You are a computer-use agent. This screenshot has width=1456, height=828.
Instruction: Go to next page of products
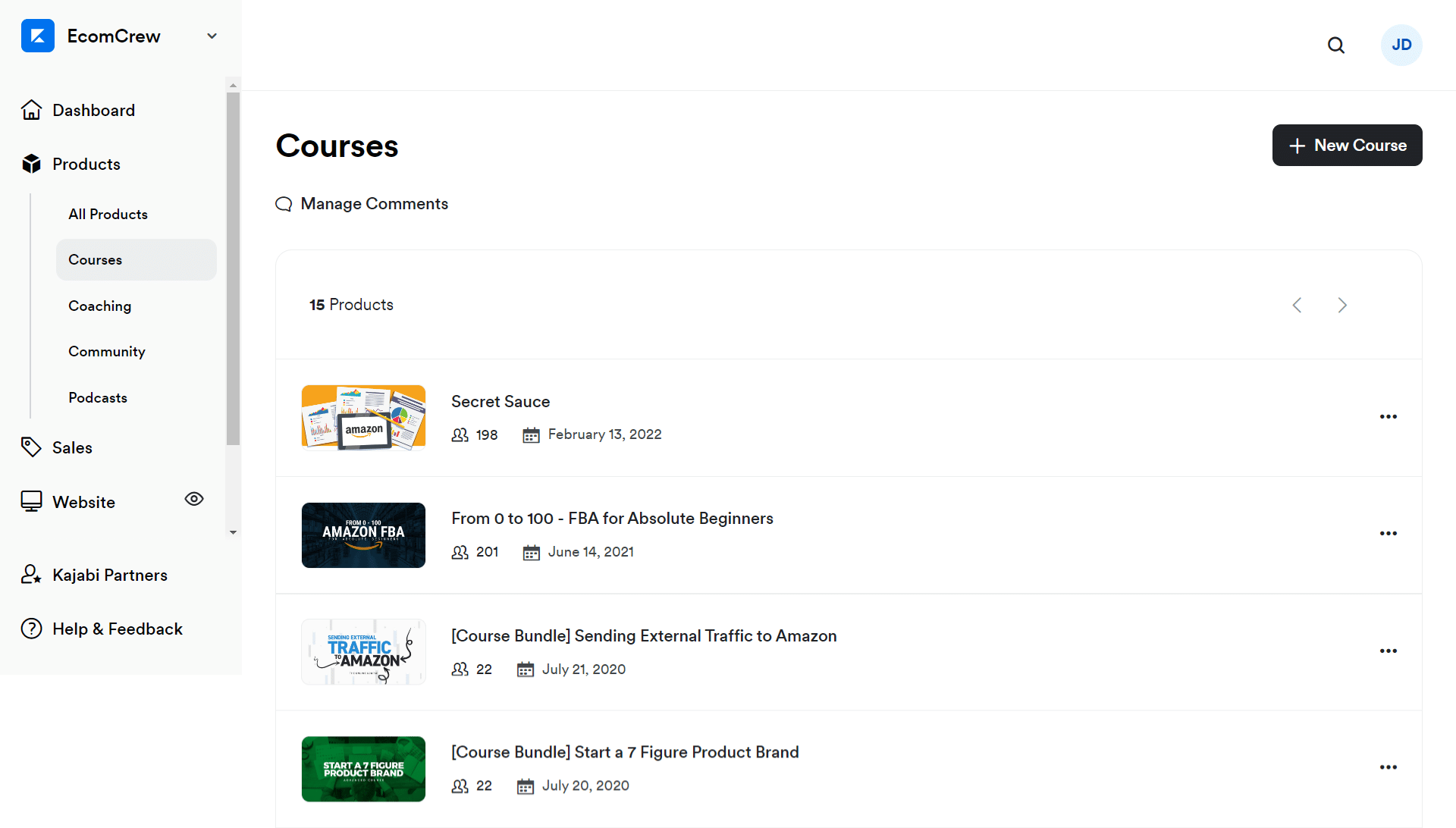click(x=1342, y=305)
